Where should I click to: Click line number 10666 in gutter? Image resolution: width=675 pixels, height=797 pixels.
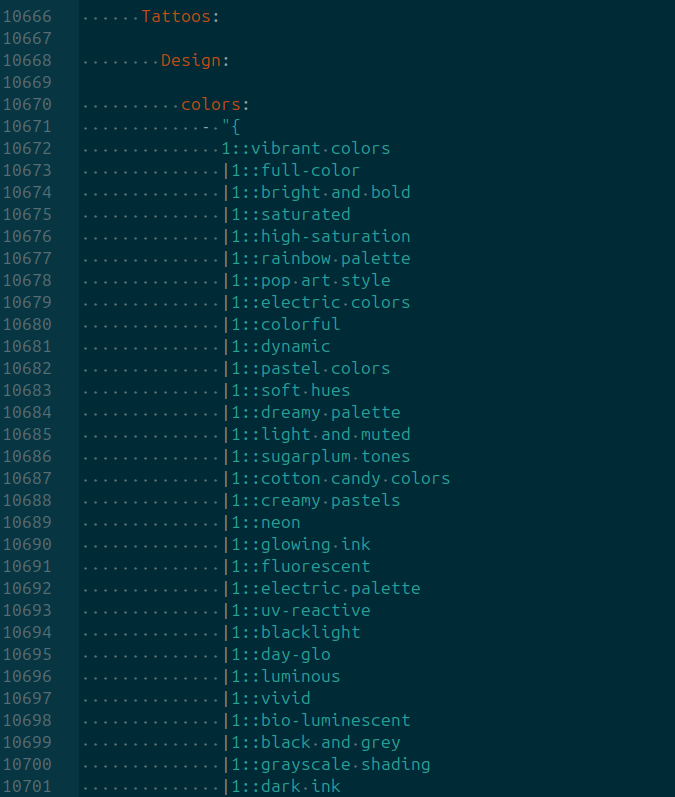(x=27, y=17)
